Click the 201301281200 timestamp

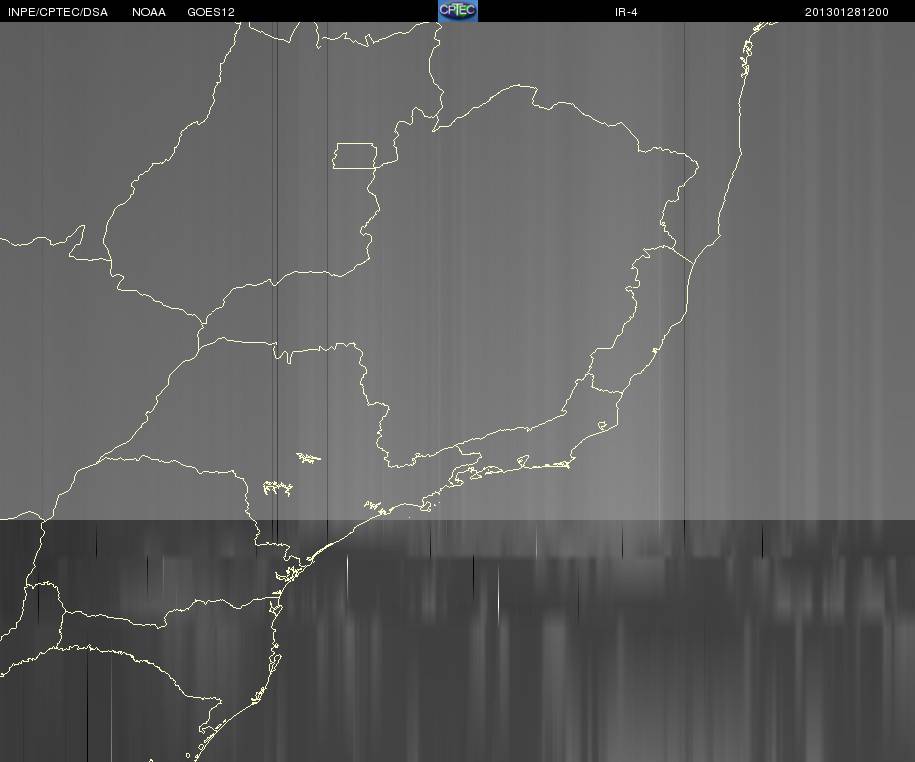tap(847, 12)
